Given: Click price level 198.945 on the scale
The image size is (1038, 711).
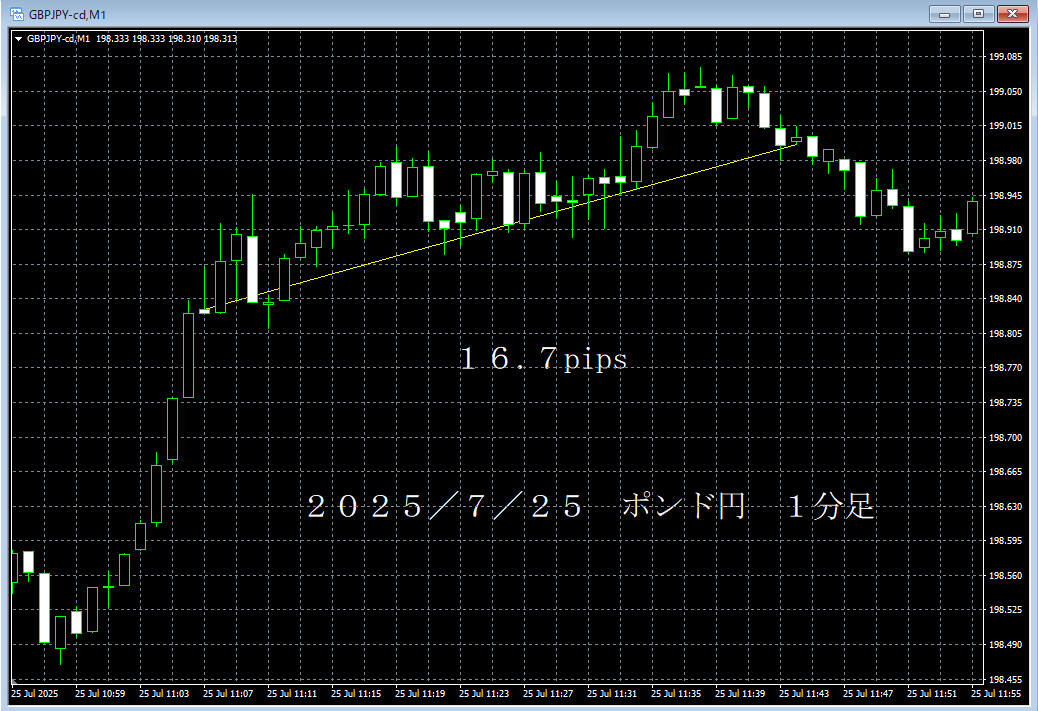Looking at the screenshot, I should [x=1005, y=195].
